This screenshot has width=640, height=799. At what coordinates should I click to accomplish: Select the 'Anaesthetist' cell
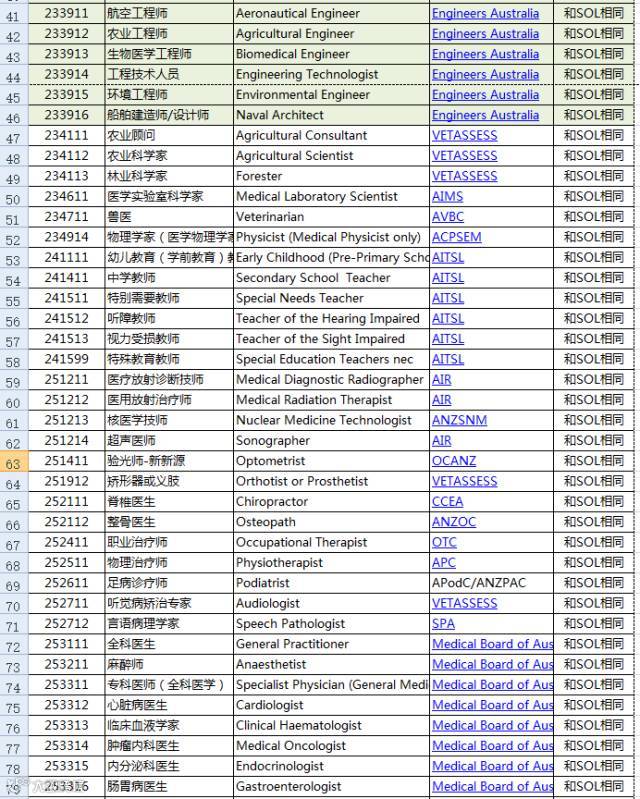coord(331,664)
